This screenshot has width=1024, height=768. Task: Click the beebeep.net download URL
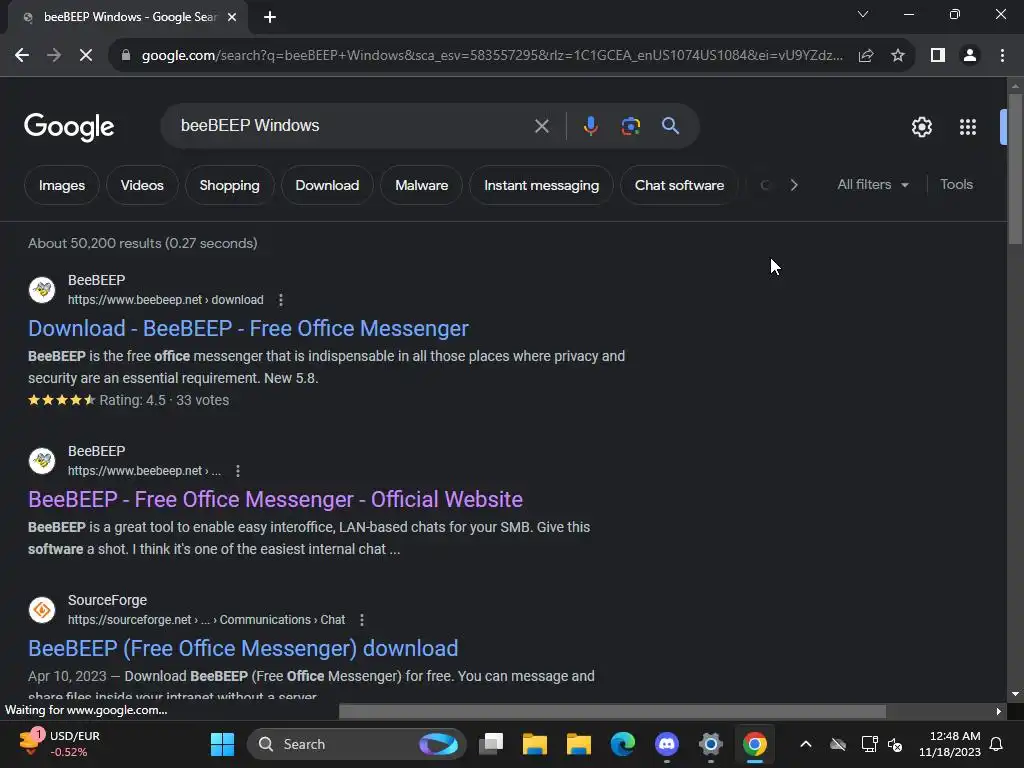click(165, 300)
